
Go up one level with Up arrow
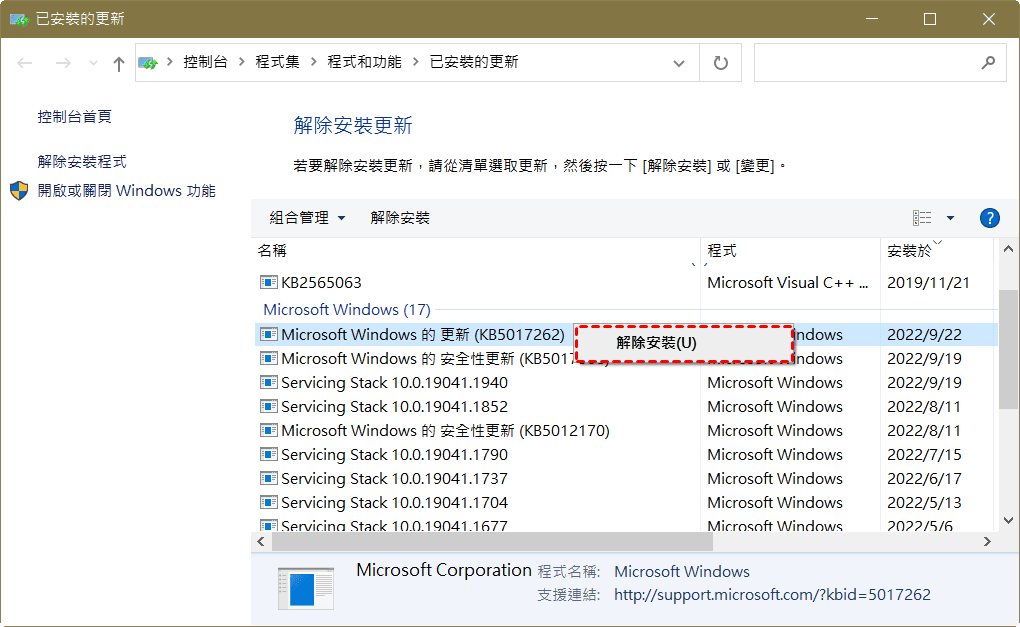(118, 63)
